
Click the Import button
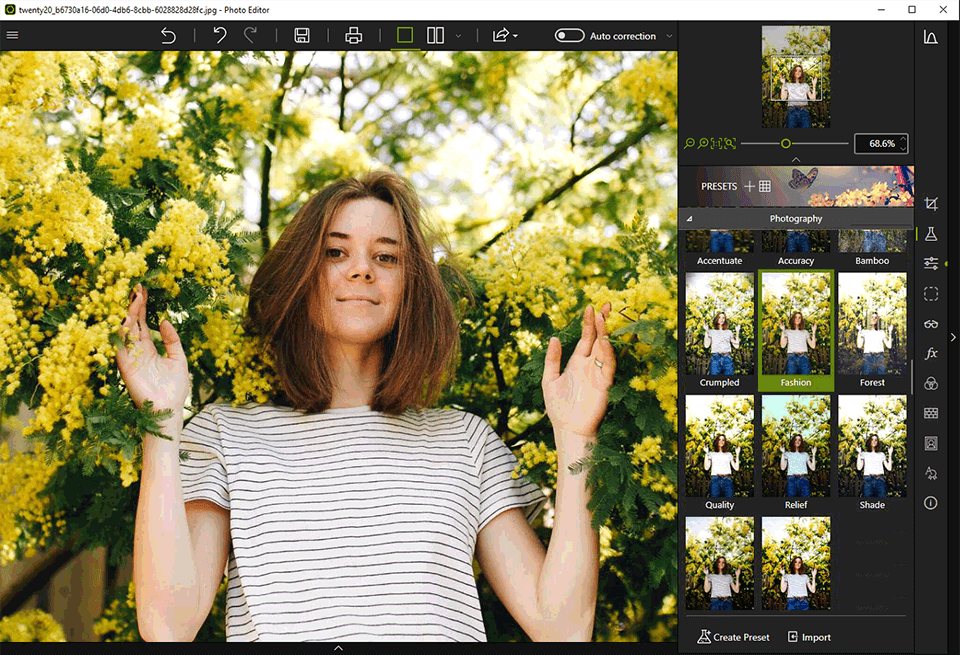809,637
